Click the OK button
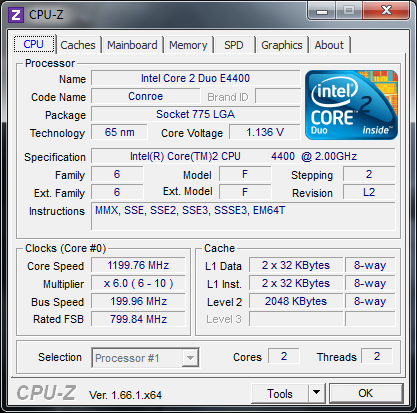Screen dimensions: 417x414 point(366,393)
